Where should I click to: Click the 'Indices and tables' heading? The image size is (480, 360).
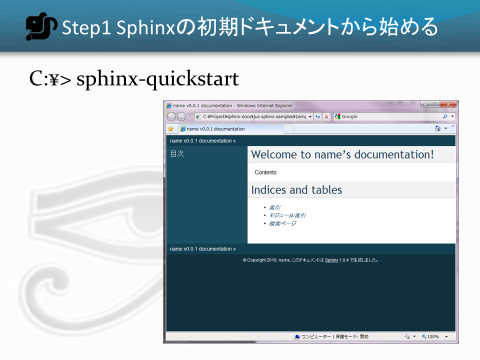[296, 190]
